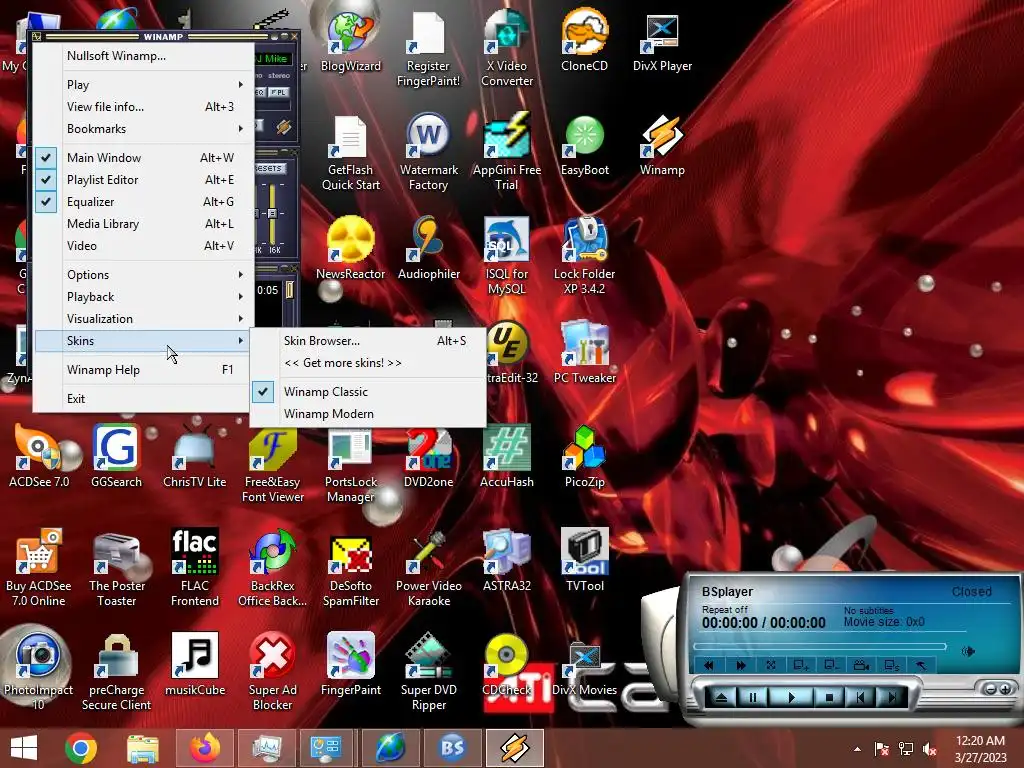Select the musikCube desktop icon
Viewport: 1024px width, 768px height.
(195, 665)
